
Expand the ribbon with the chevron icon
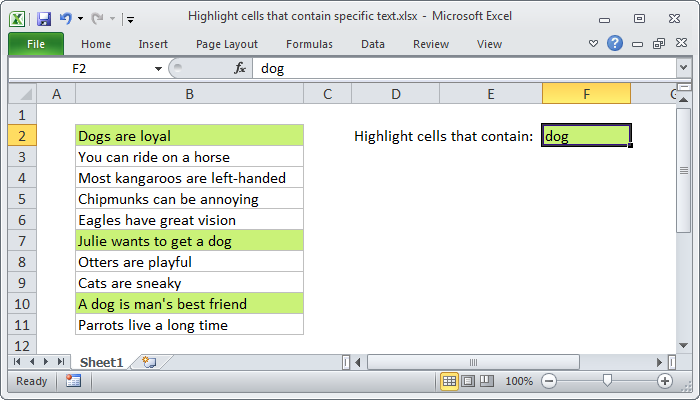(x=593, y=44)
